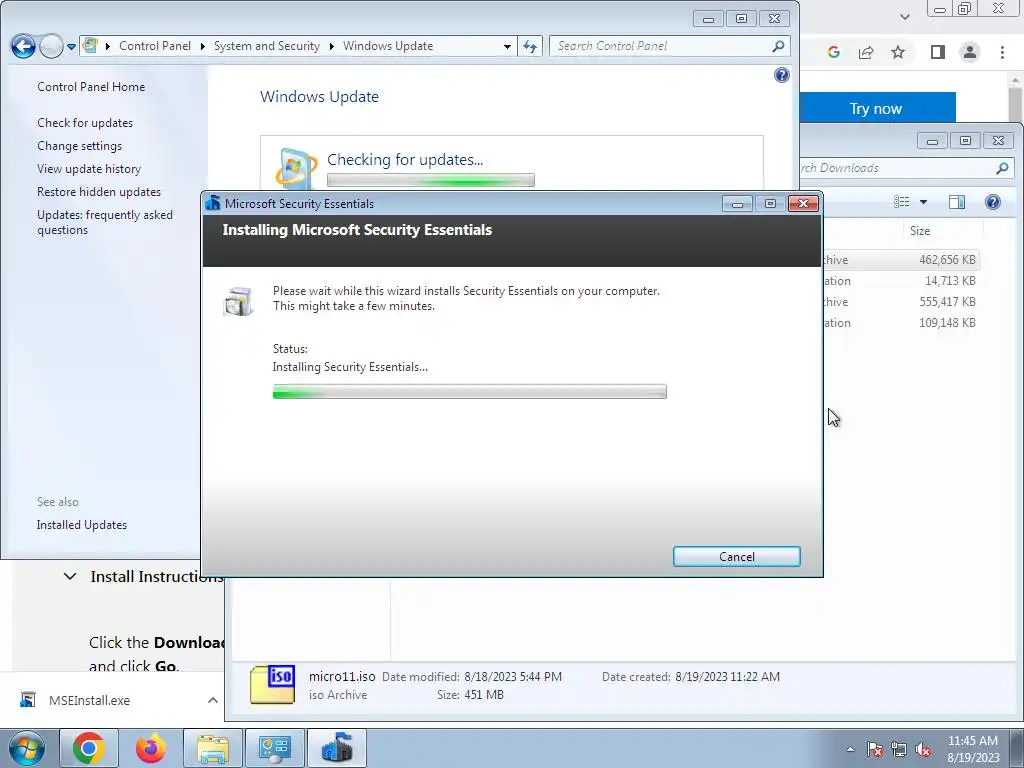
Task: Click Check for updates link
Action: tap(85, 123)
